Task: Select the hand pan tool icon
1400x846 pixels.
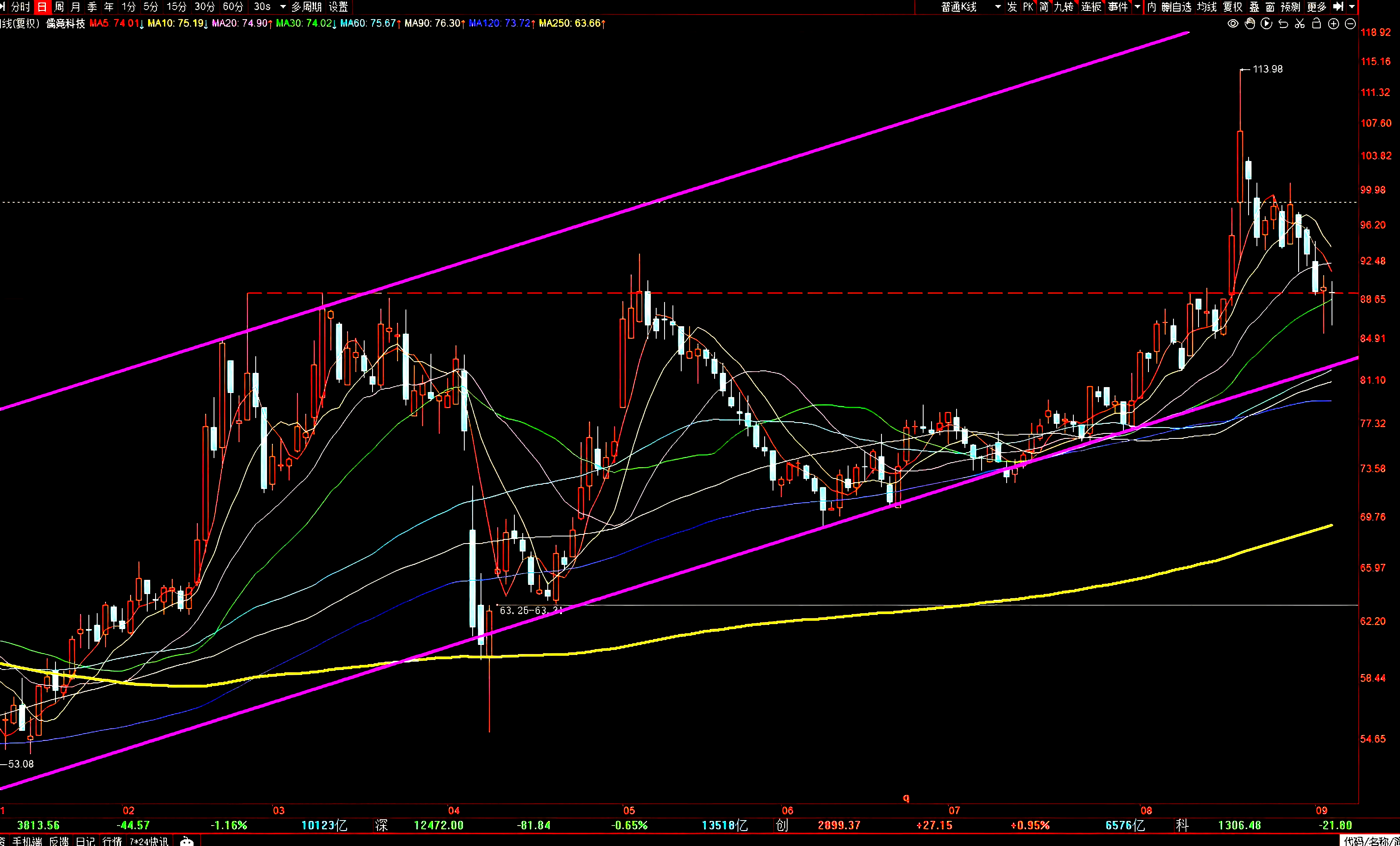Action: pyautogui.click(x=1249, y=24)
